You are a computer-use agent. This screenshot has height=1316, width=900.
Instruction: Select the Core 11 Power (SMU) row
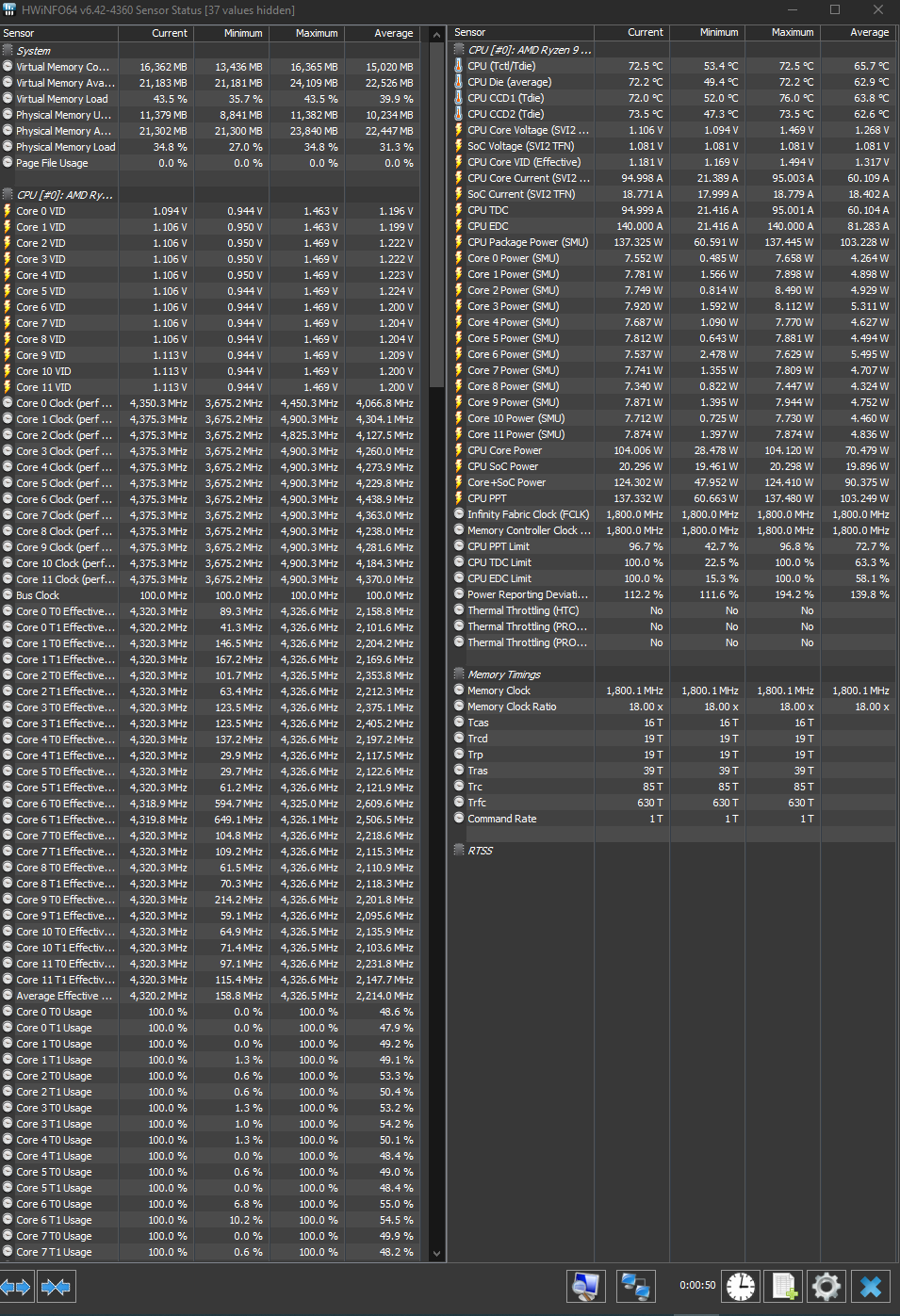[672, 434]
